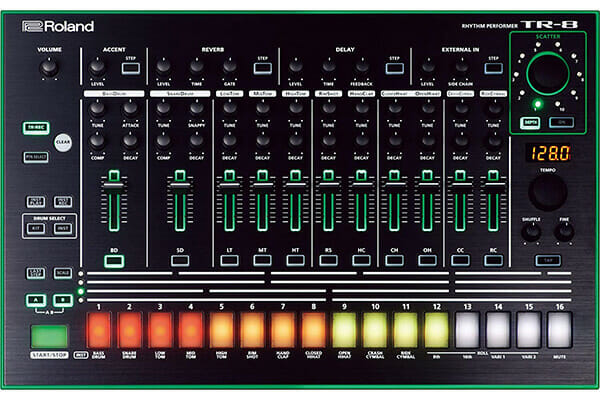Click the KIT drum select button
Image resolution: width=600 pixels, height=400 pixels.
coord(36,229)
